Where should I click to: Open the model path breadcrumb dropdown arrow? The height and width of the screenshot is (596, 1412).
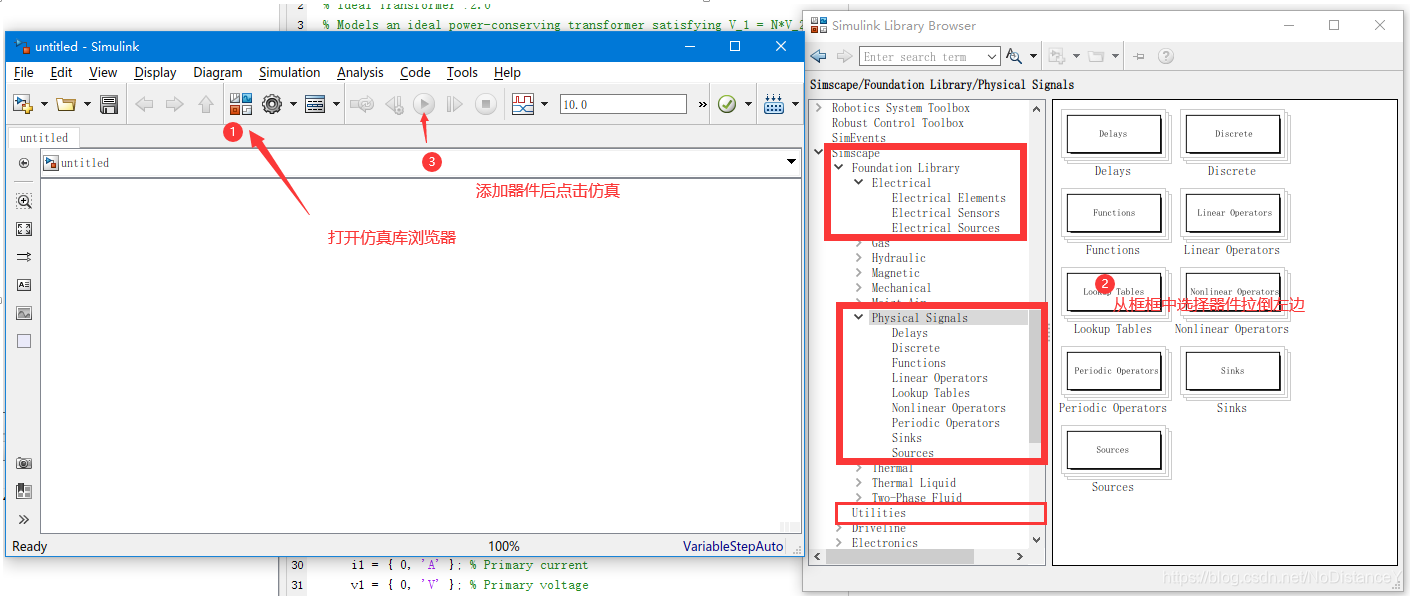[x=791, y=162]
